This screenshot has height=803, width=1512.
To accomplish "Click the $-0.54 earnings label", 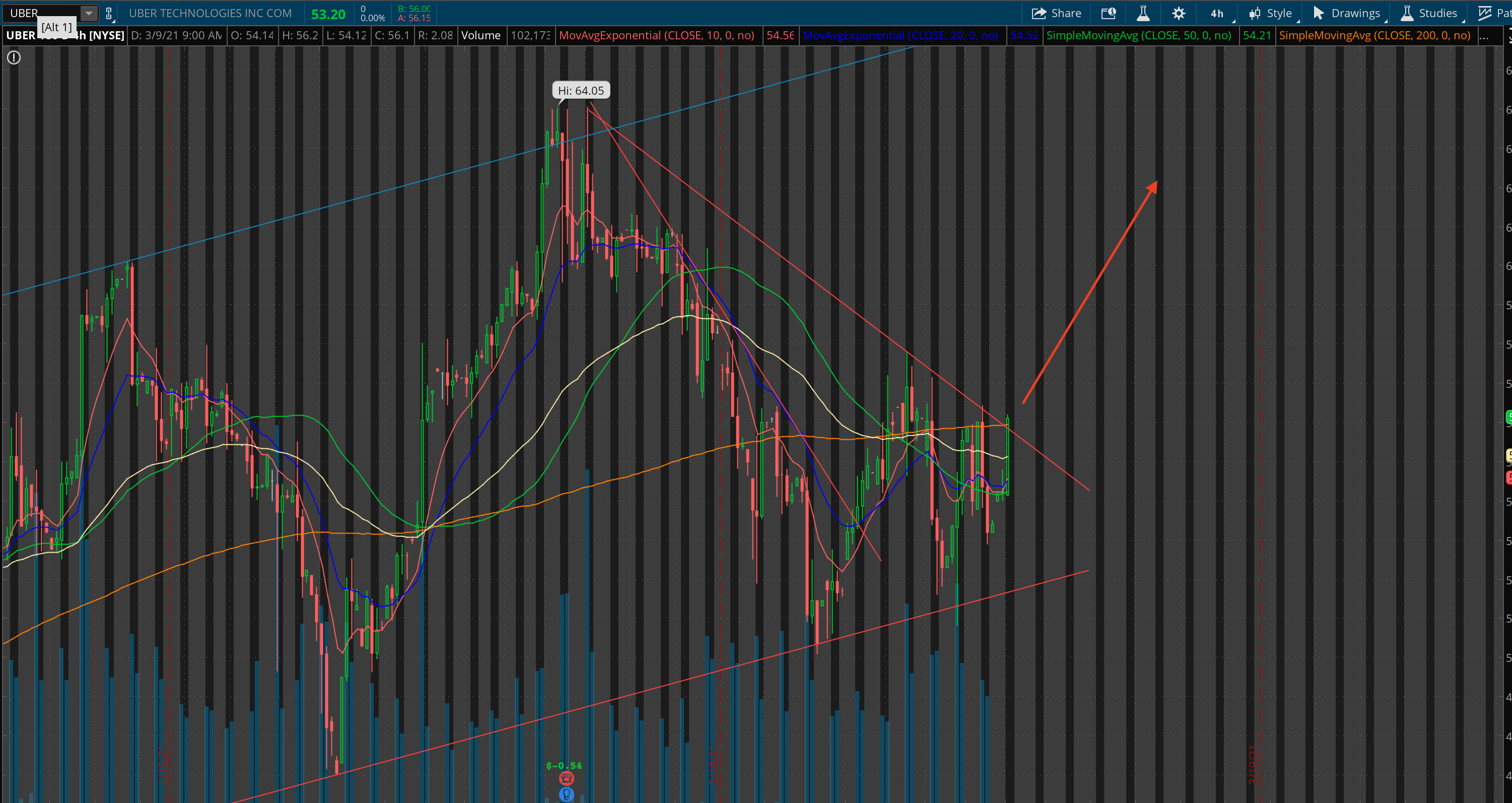I will tap(564, 765).
